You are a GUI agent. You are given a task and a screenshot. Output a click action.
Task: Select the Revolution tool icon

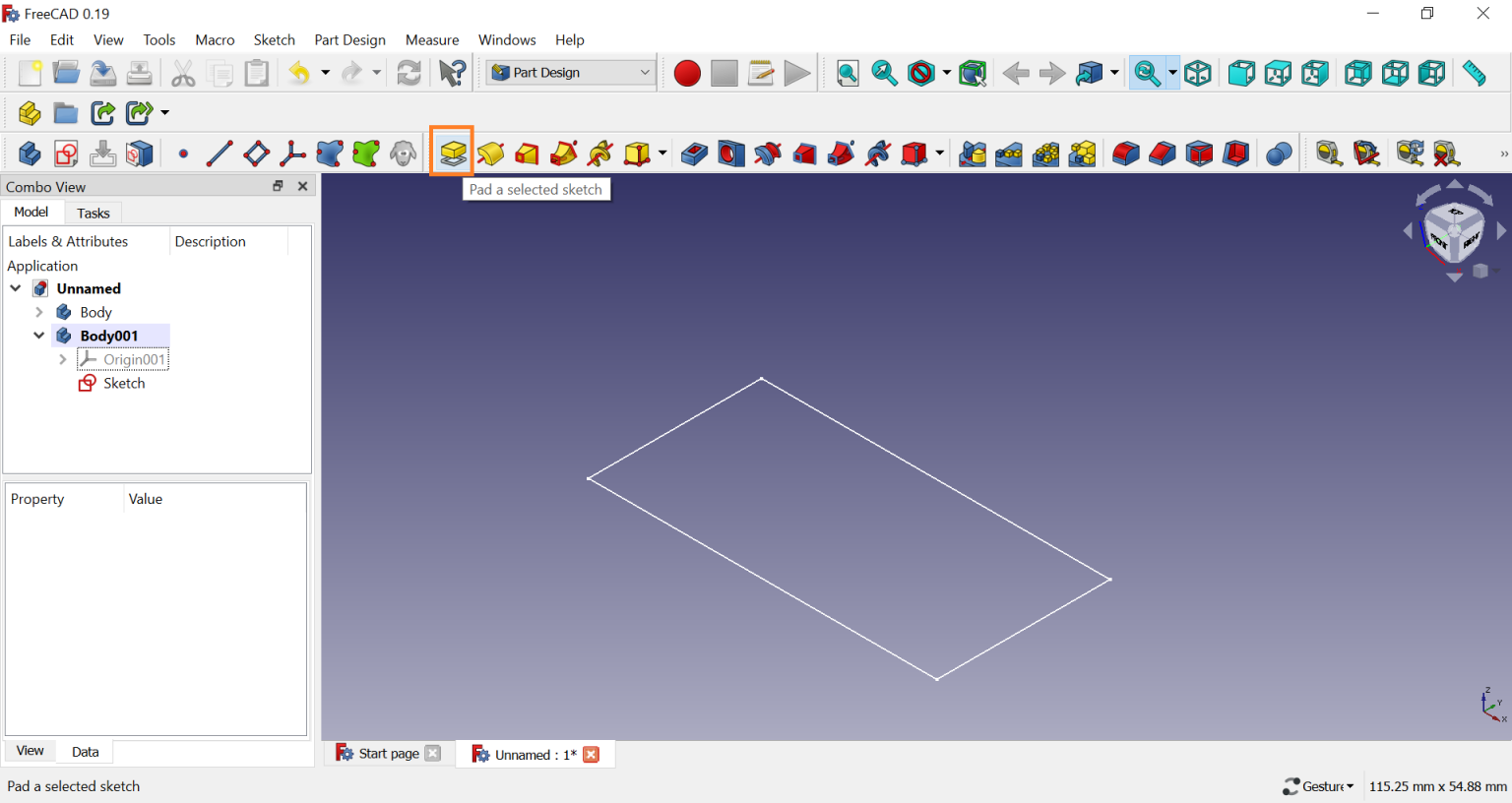coord(490,154)
